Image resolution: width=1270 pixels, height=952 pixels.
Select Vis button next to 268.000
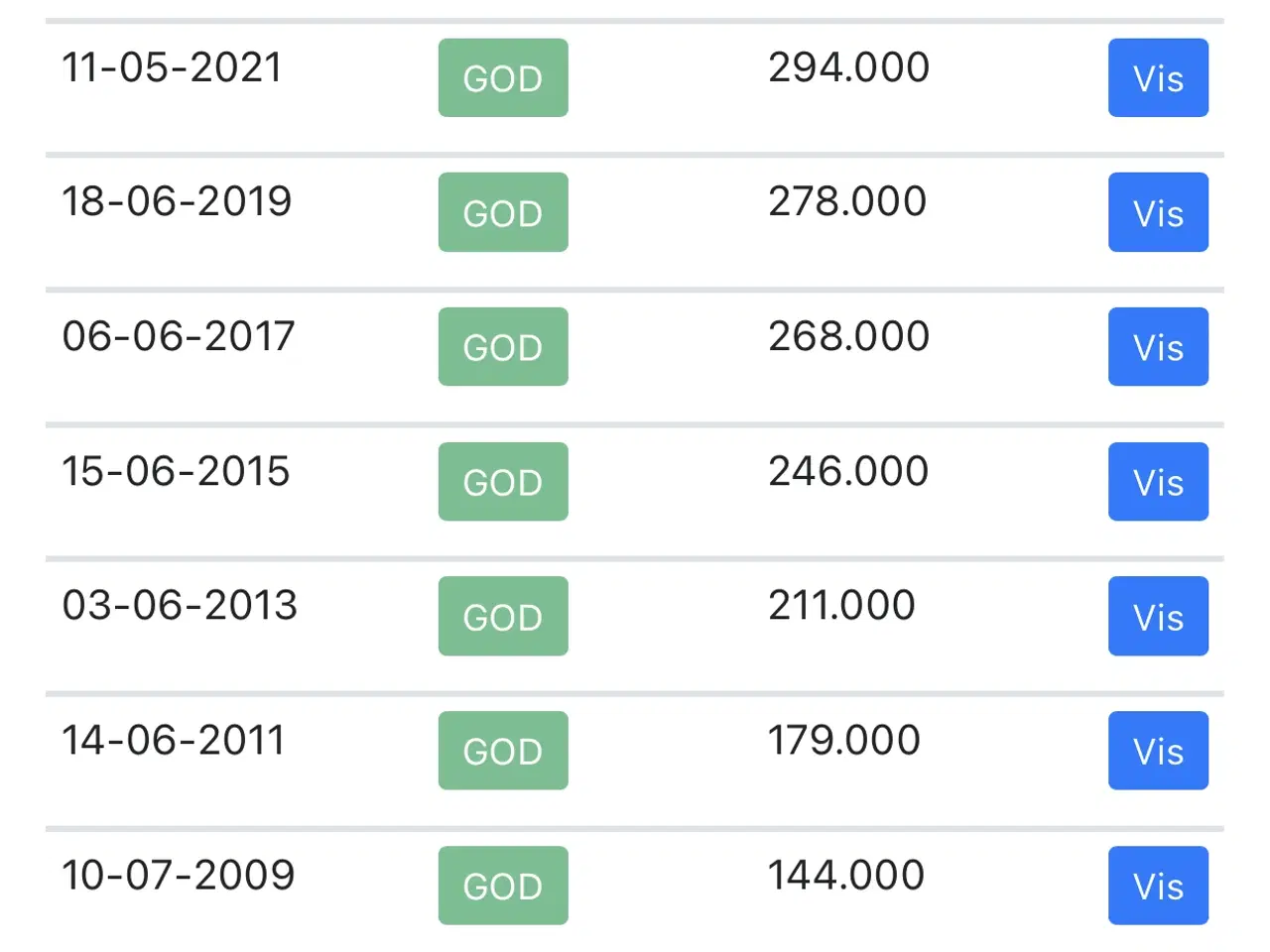[1158, 347]
